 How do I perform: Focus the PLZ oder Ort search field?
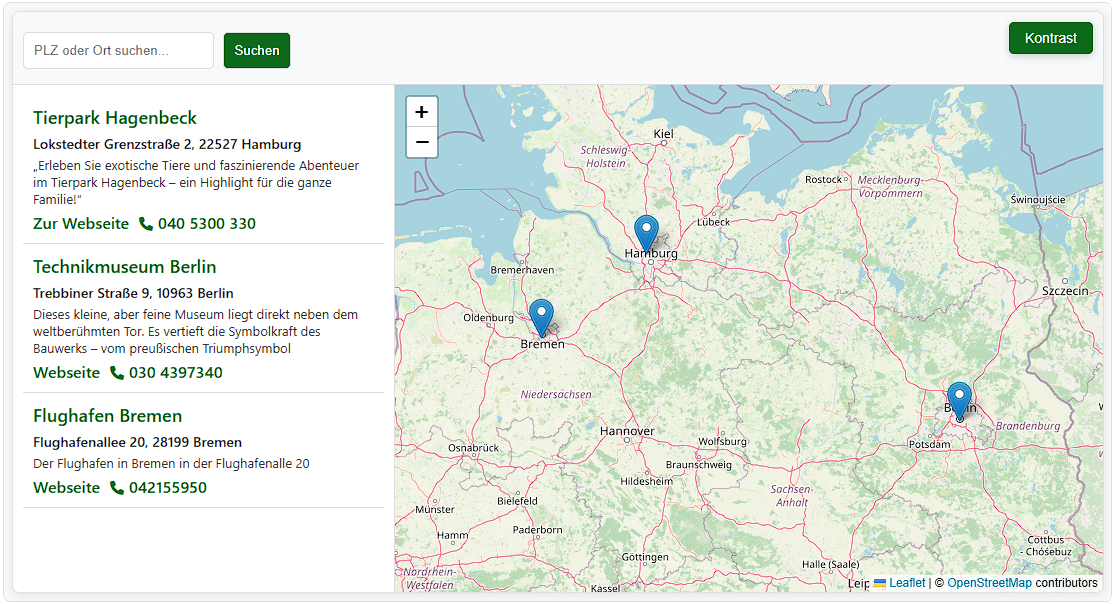pos(118,50)
